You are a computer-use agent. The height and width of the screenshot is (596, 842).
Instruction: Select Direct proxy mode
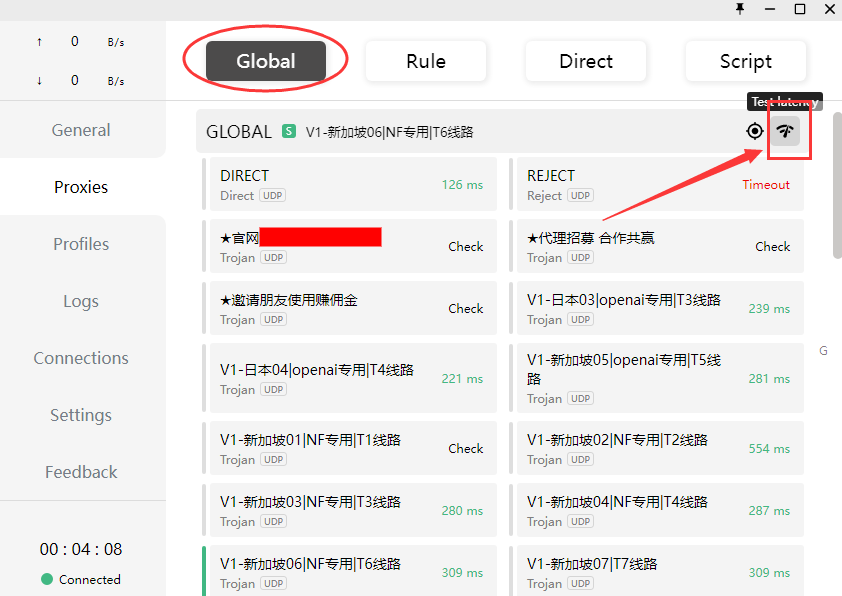tap(585, 61)
